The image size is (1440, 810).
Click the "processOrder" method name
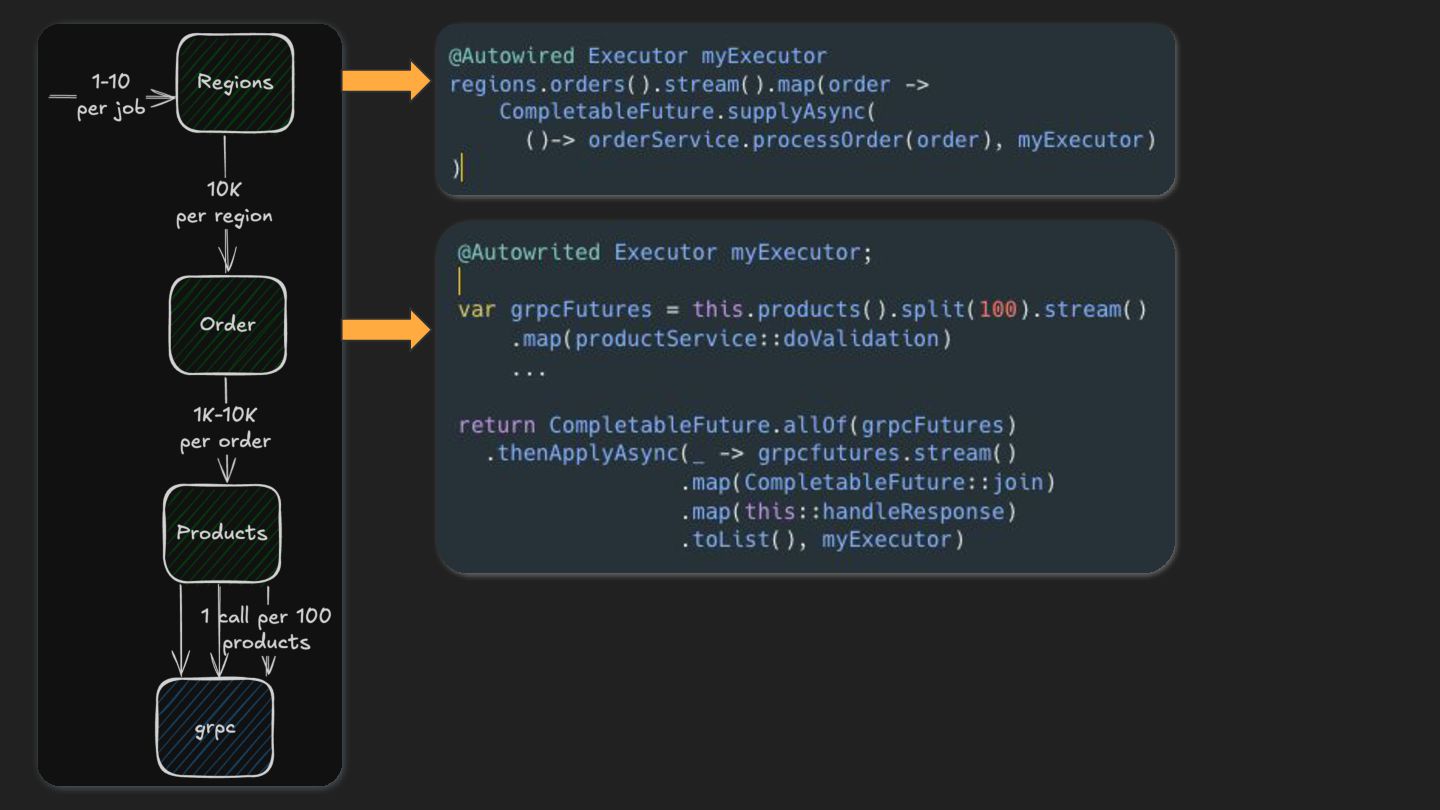coord(828,140)
